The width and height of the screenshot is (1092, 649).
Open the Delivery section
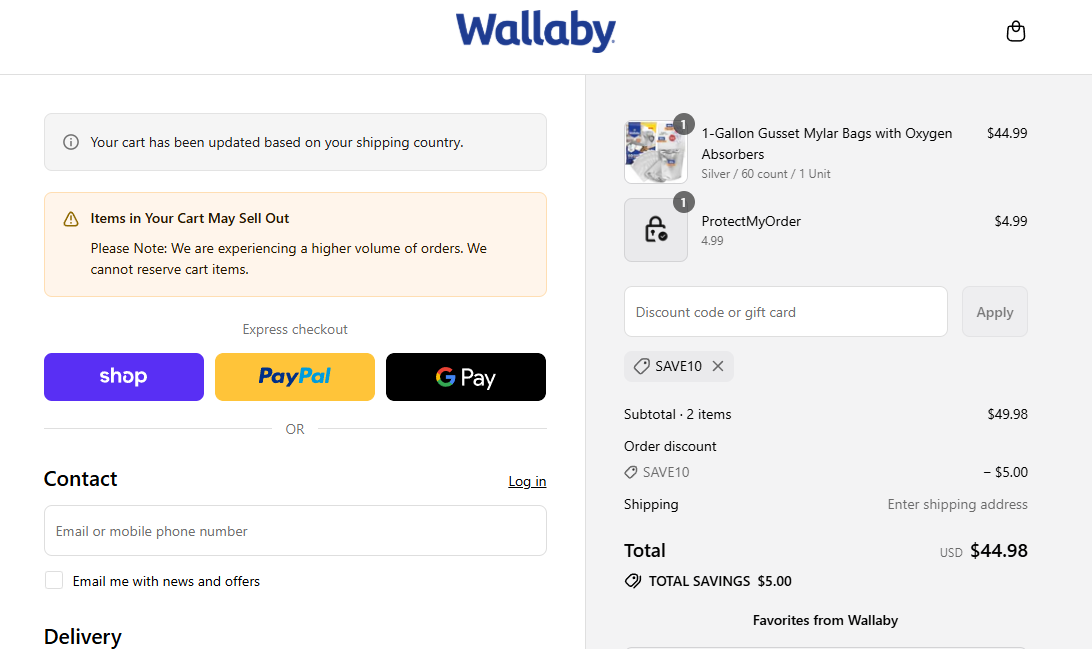[82, 637]
